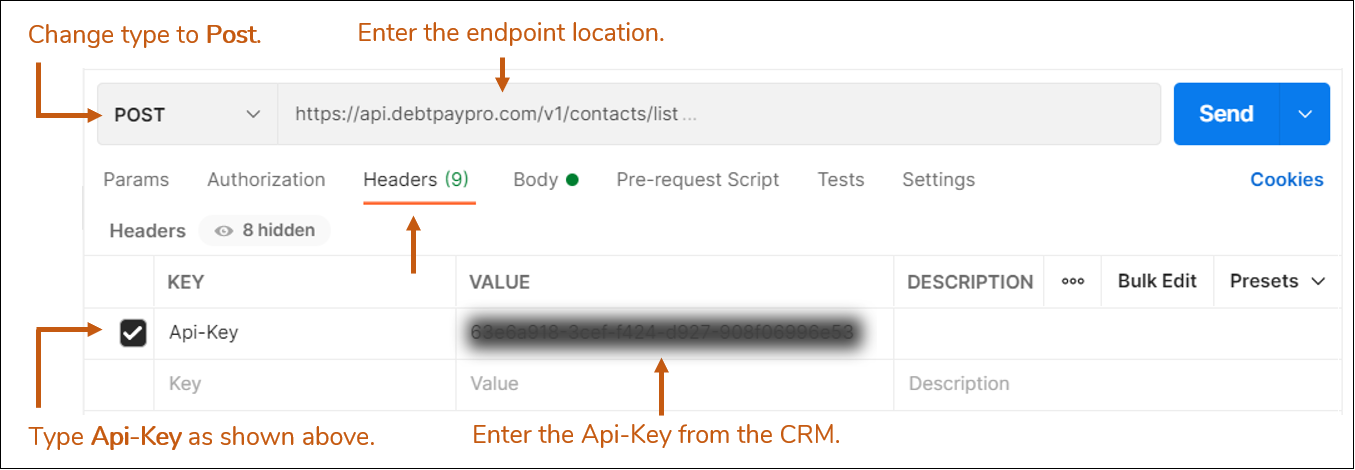Select the Headers (9) tab
The width and height of the screenshot is (1355, 470).
coord(416,180)
